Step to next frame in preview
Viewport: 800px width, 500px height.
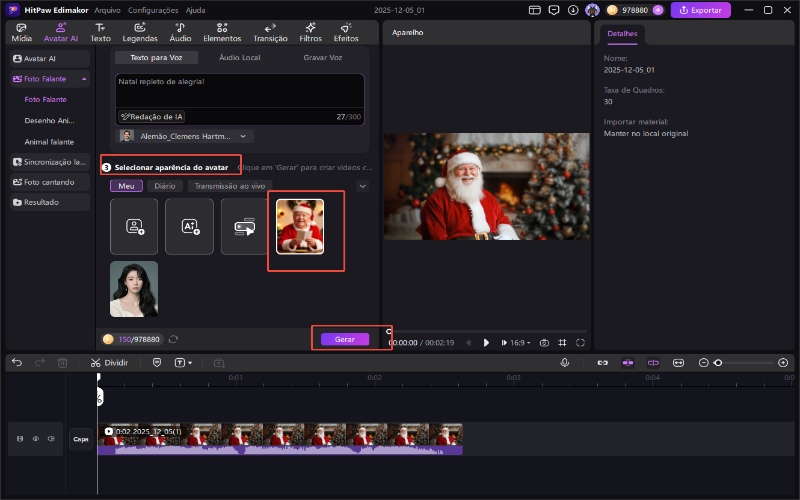[504, 343]
